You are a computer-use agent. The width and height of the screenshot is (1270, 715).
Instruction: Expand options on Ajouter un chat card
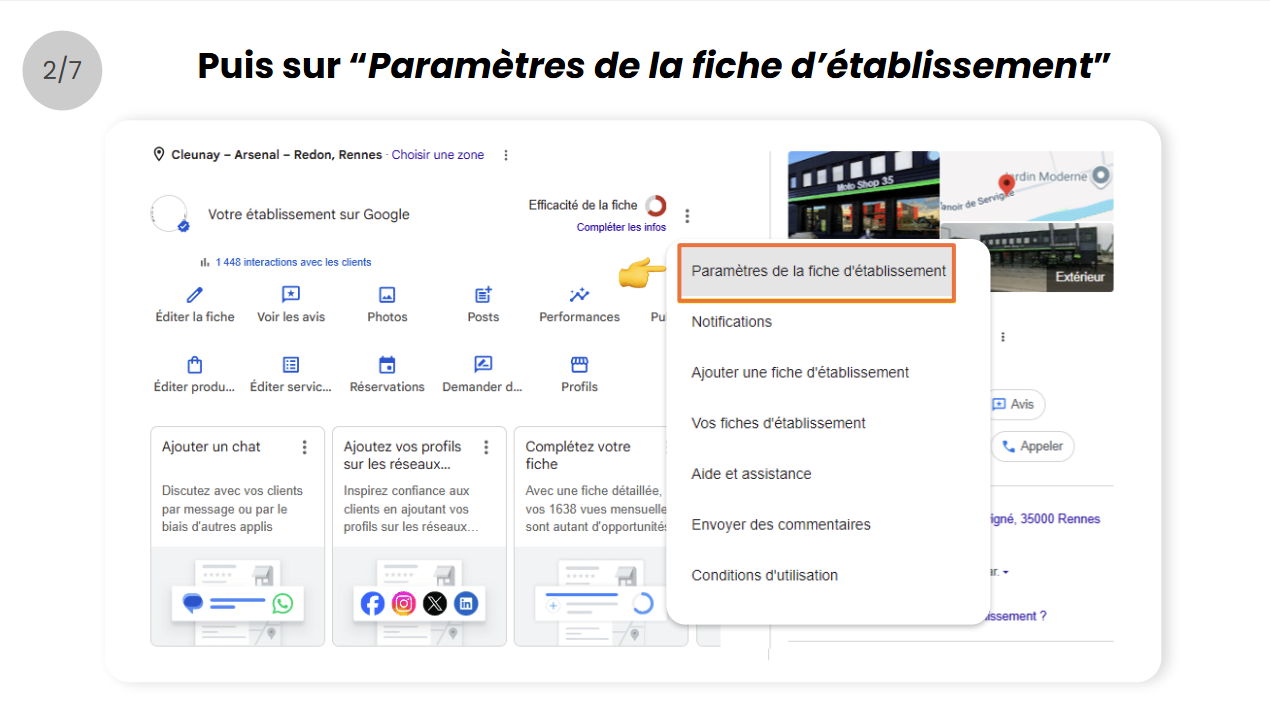pos(305,448)
